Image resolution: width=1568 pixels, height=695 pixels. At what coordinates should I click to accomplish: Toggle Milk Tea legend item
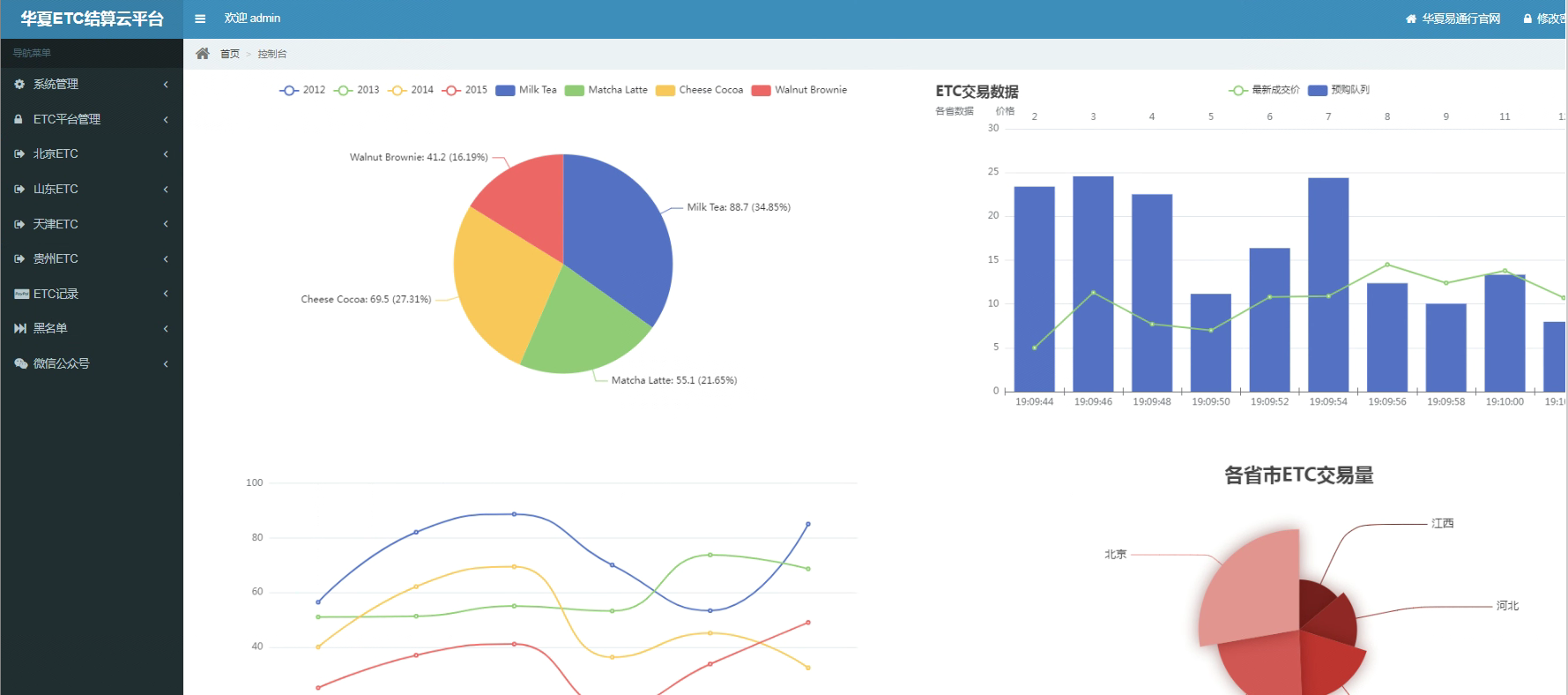click(526, 90)
